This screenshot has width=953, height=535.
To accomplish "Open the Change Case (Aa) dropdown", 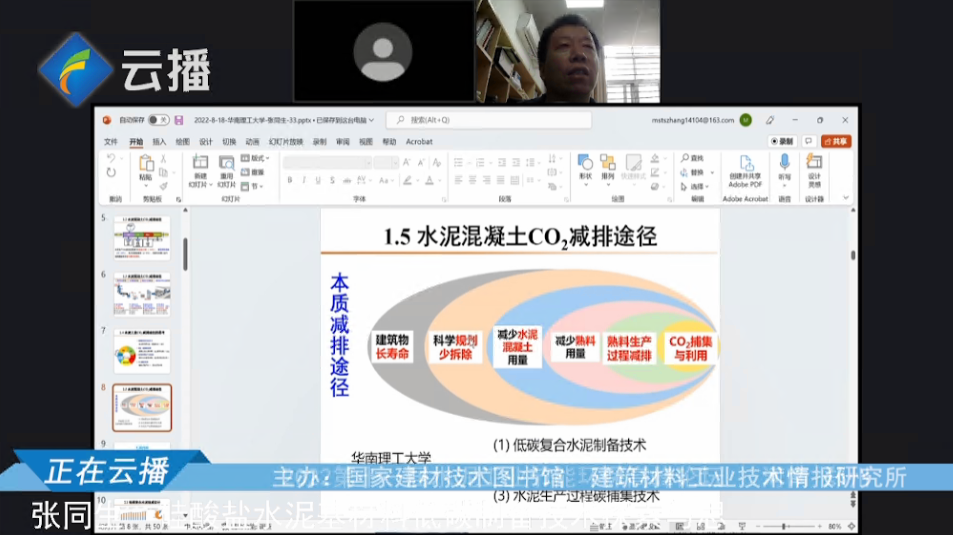I will coord(385,181).
